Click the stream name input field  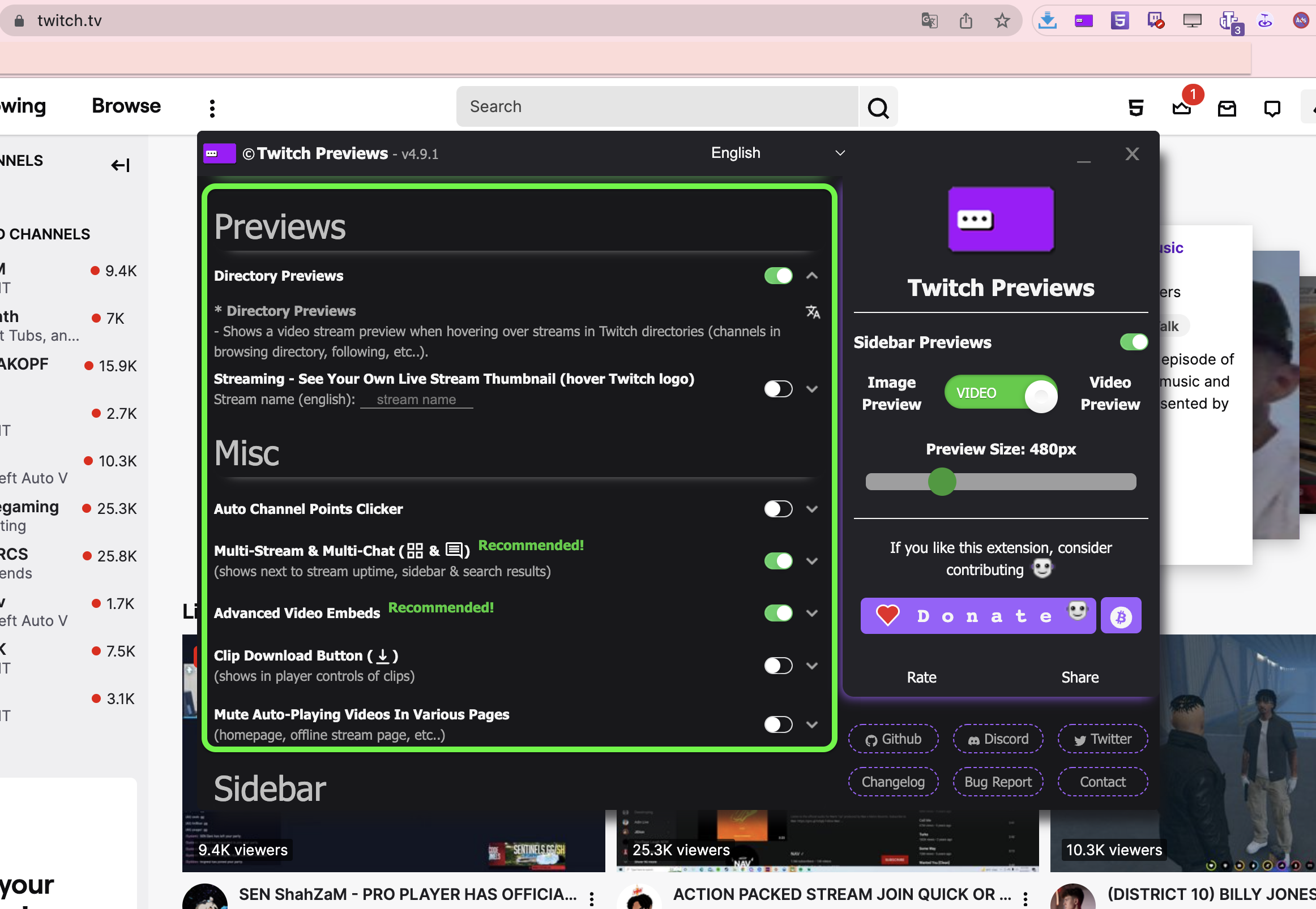(x=416, y=399)
